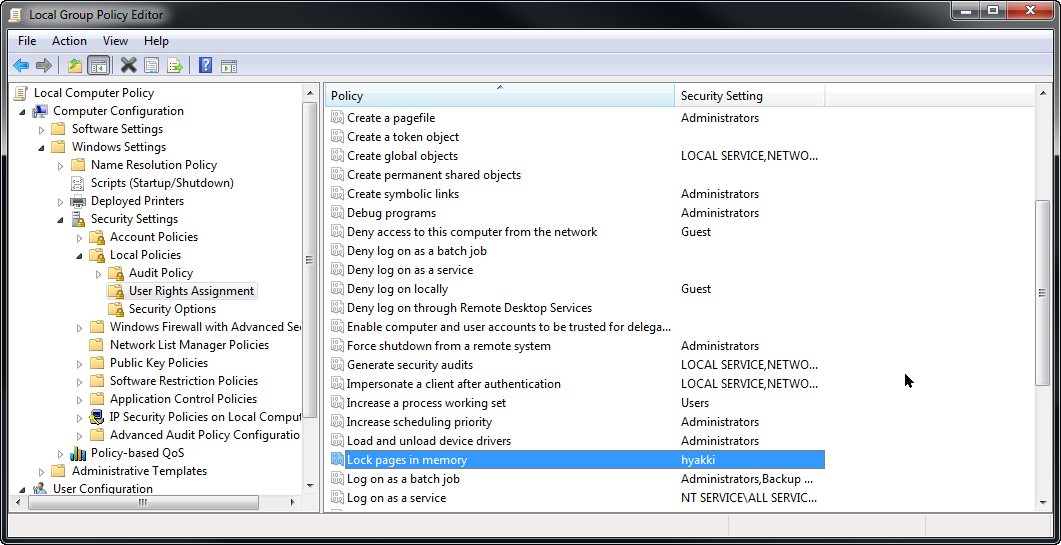Click the blue Help toolbar icon
This screenshot has height=545, width=1061.
[x=205, y=66]
